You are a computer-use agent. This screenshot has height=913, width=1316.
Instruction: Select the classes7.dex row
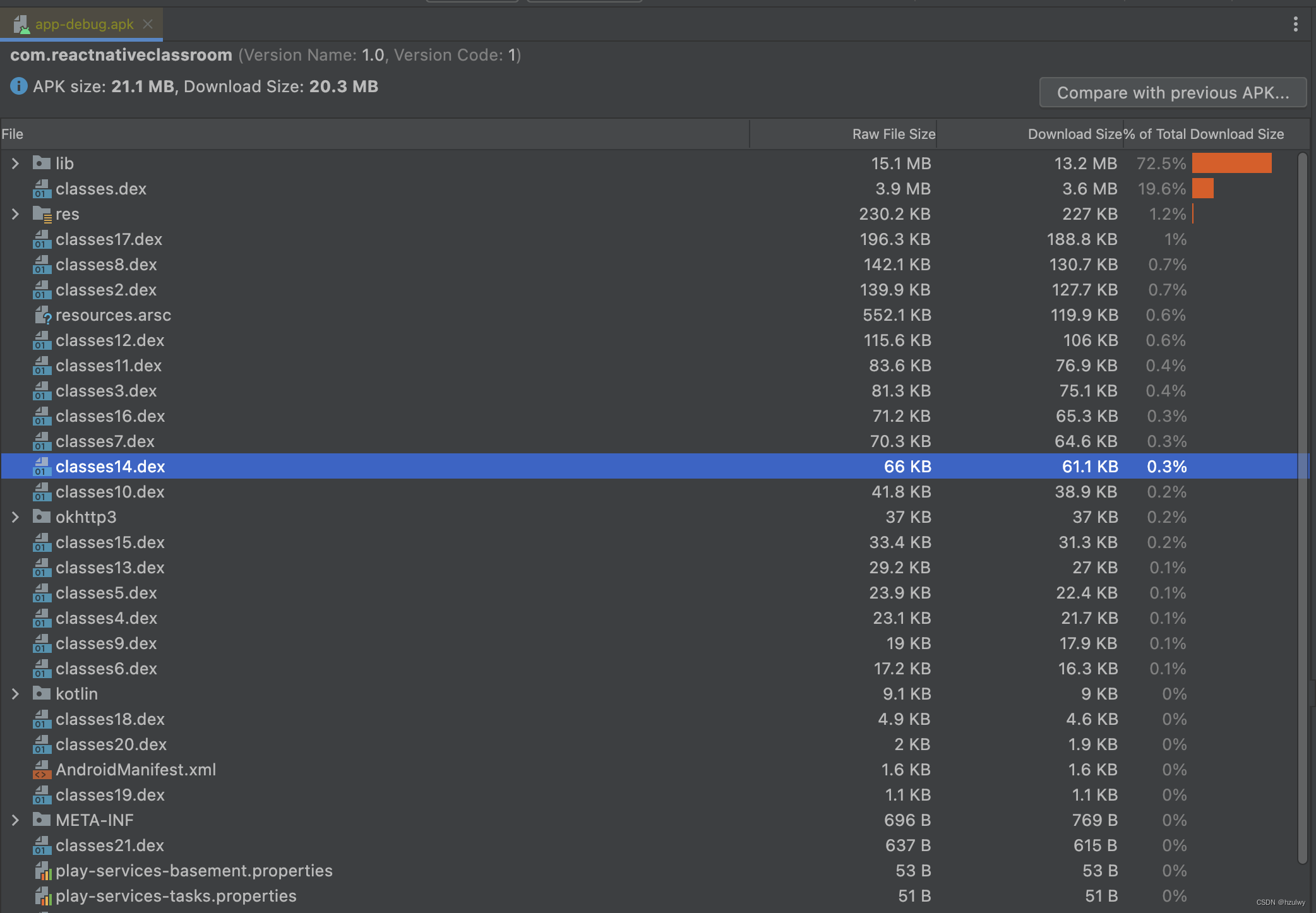[654, 441]
